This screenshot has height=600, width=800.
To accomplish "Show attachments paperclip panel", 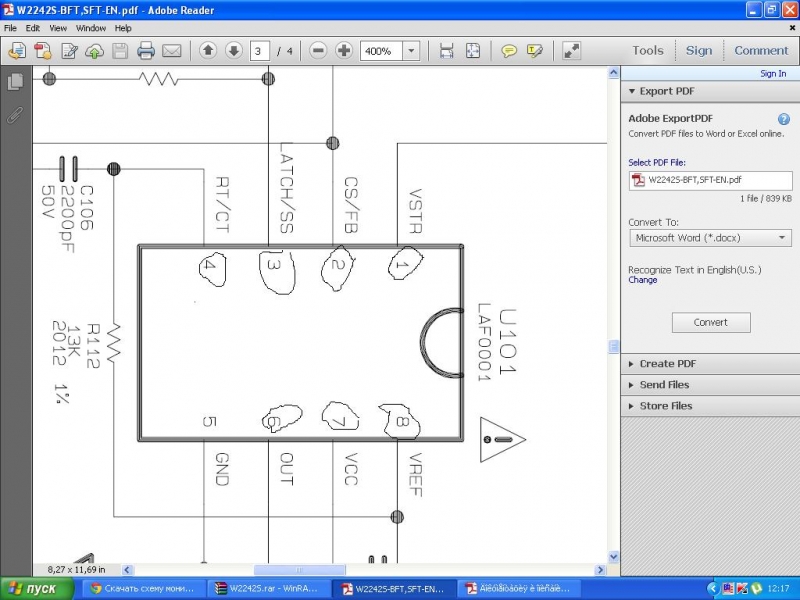I will (15, 115).
